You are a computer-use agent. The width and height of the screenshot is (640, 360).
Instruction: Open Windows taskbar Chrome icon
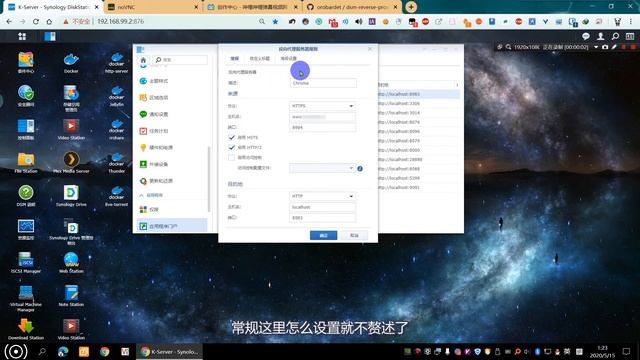tap(104, 351)
